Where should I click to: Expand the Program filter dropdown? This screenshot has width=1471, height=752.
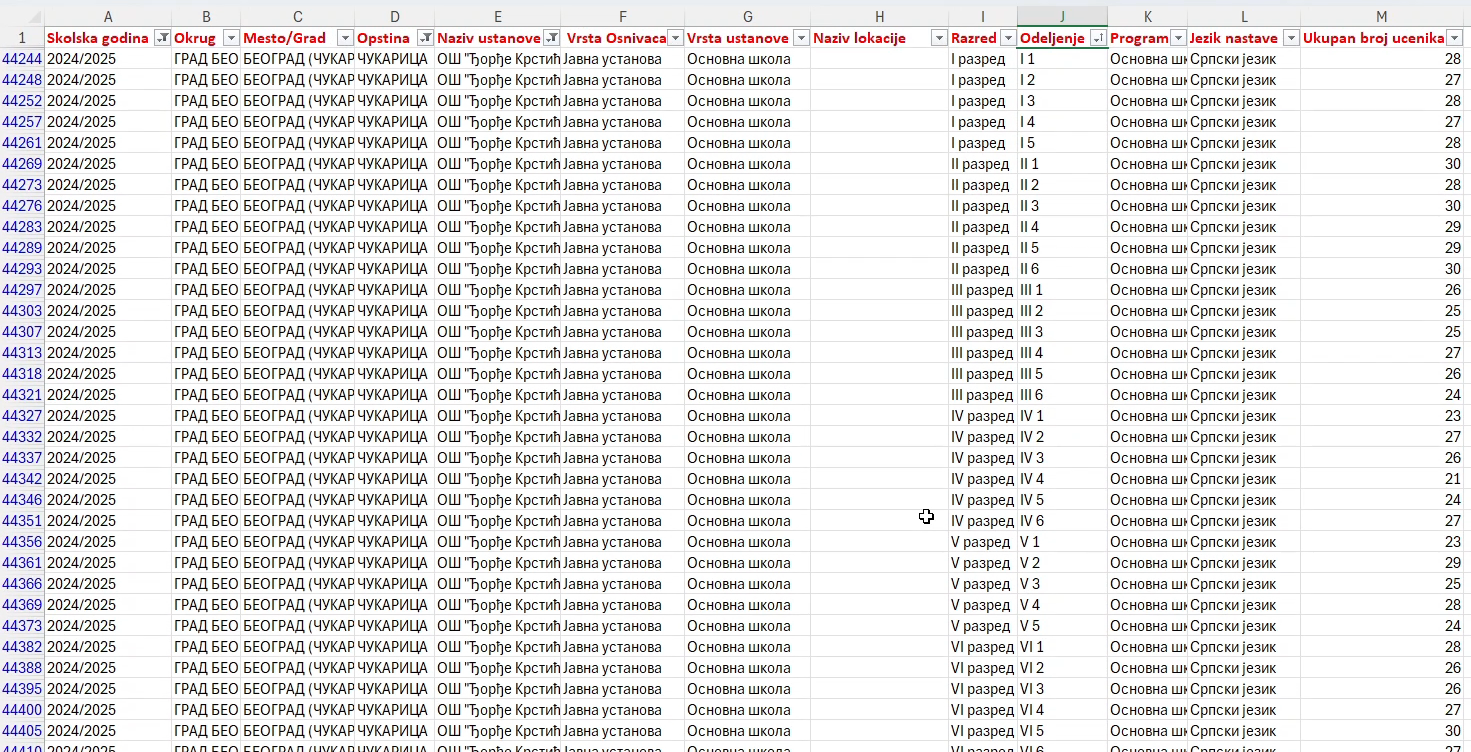click(x=1178, y=38)
